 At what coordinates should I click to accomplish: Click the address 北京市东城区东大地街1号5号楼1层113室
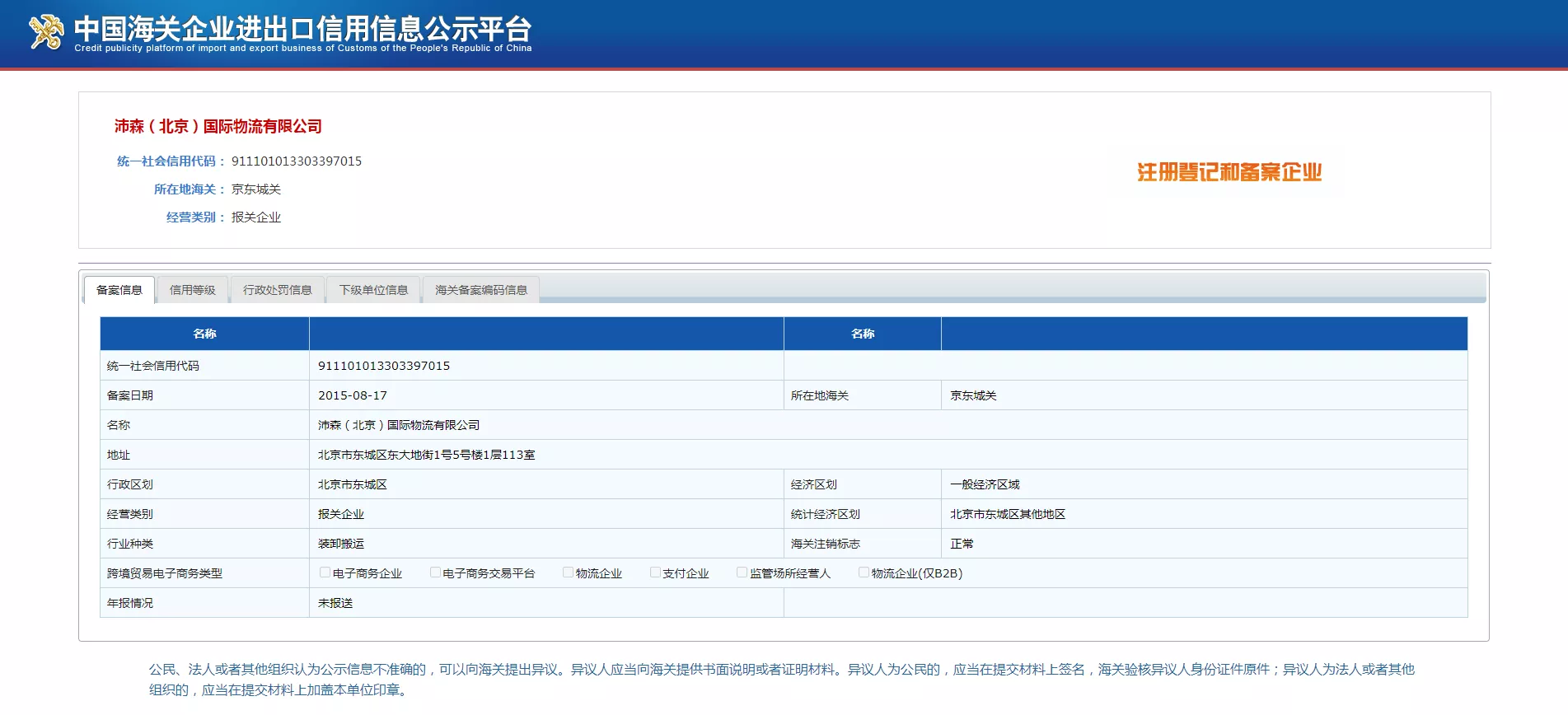click(x=427, y=455)
